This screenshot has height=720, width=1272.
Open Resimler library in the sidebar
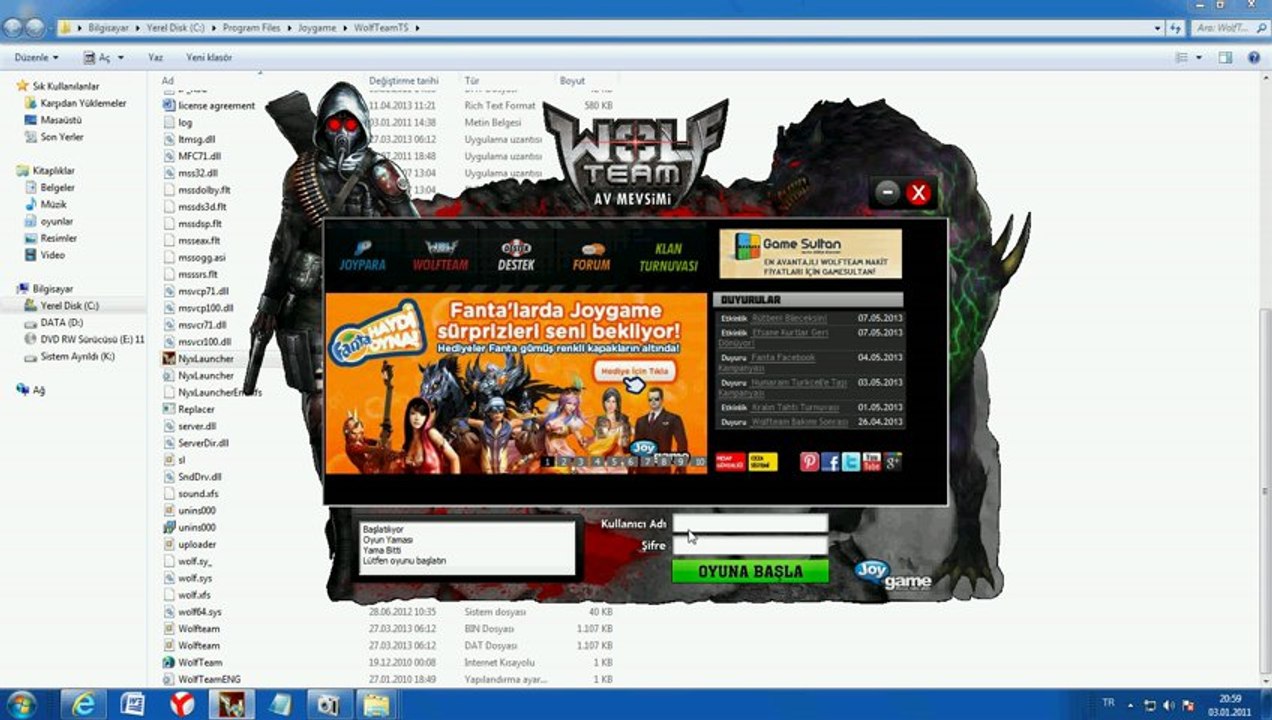pyautogui.click(x=58, y=239)
